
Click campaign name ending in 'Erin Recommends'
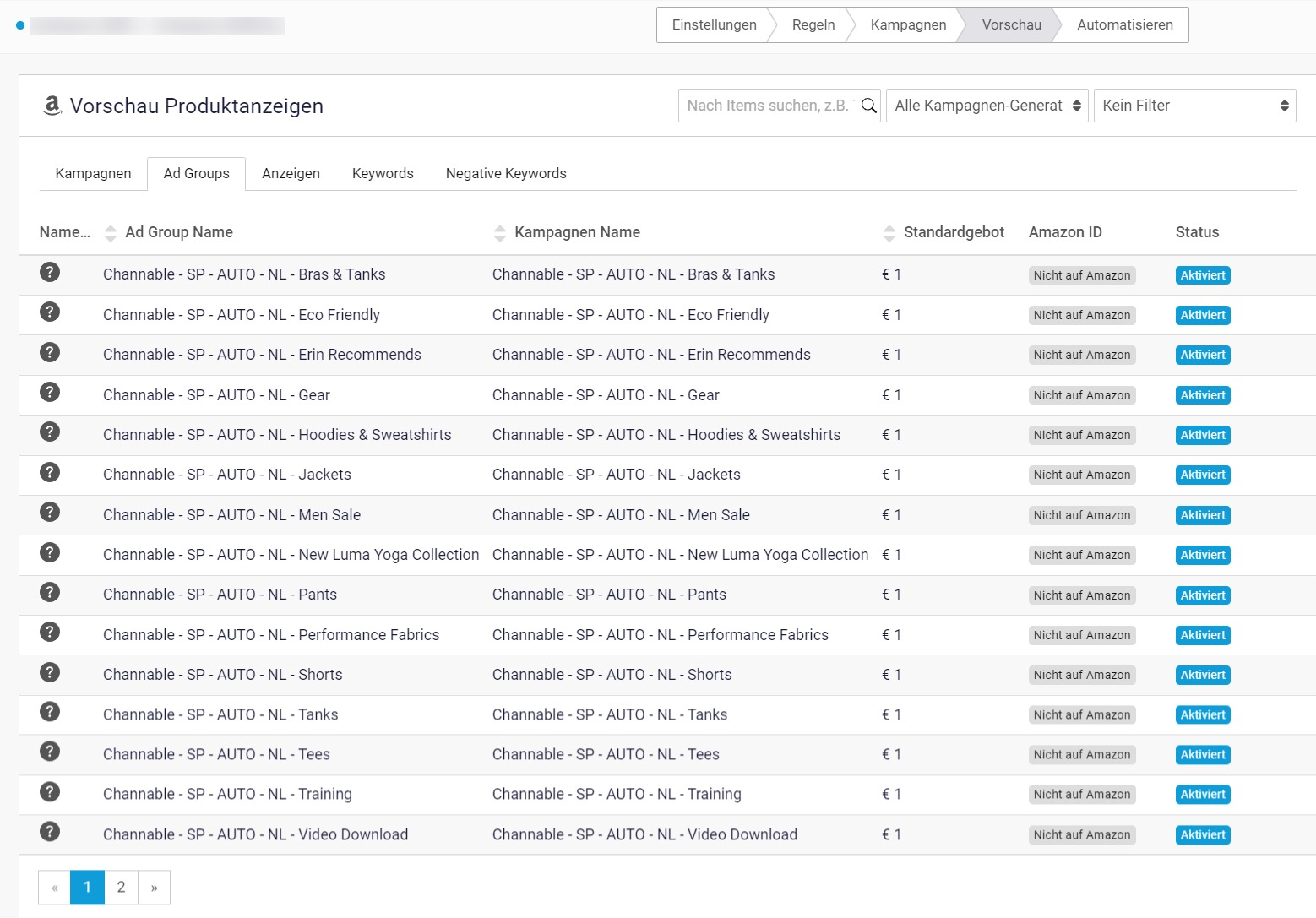[651, 355]
